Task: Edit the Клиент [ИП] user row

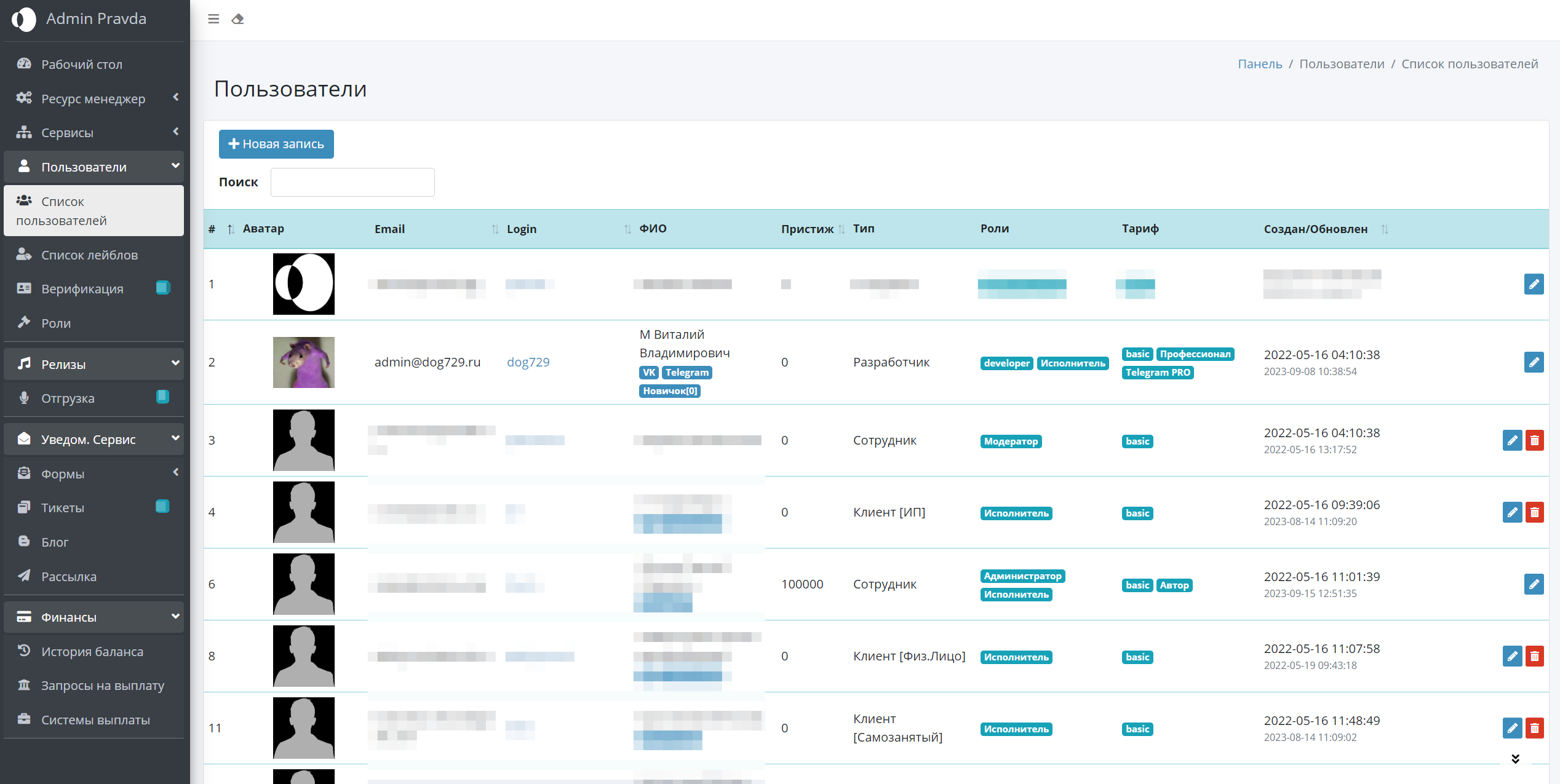Action: pyautogui.click(x=1512, y=512)
